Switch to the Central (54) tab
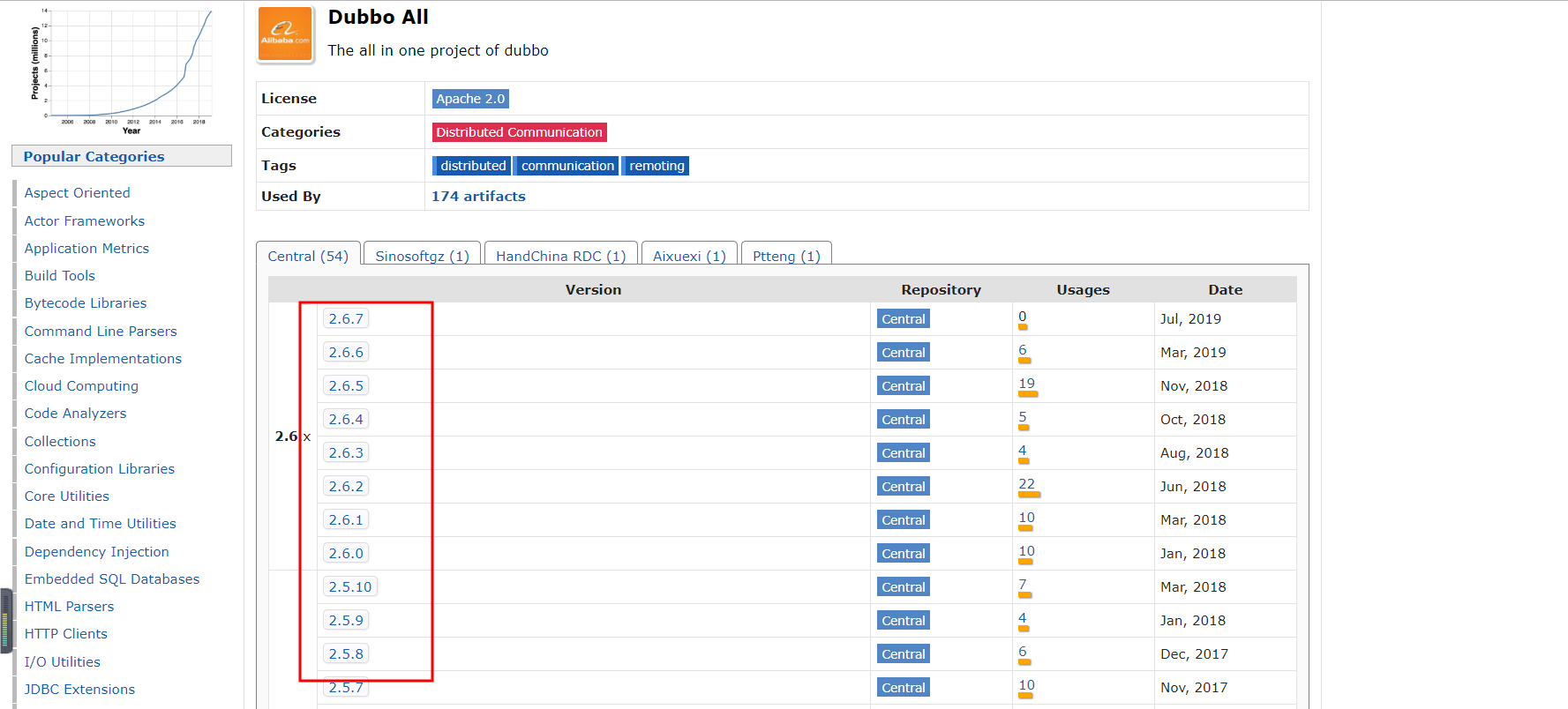 click(308, 256)
